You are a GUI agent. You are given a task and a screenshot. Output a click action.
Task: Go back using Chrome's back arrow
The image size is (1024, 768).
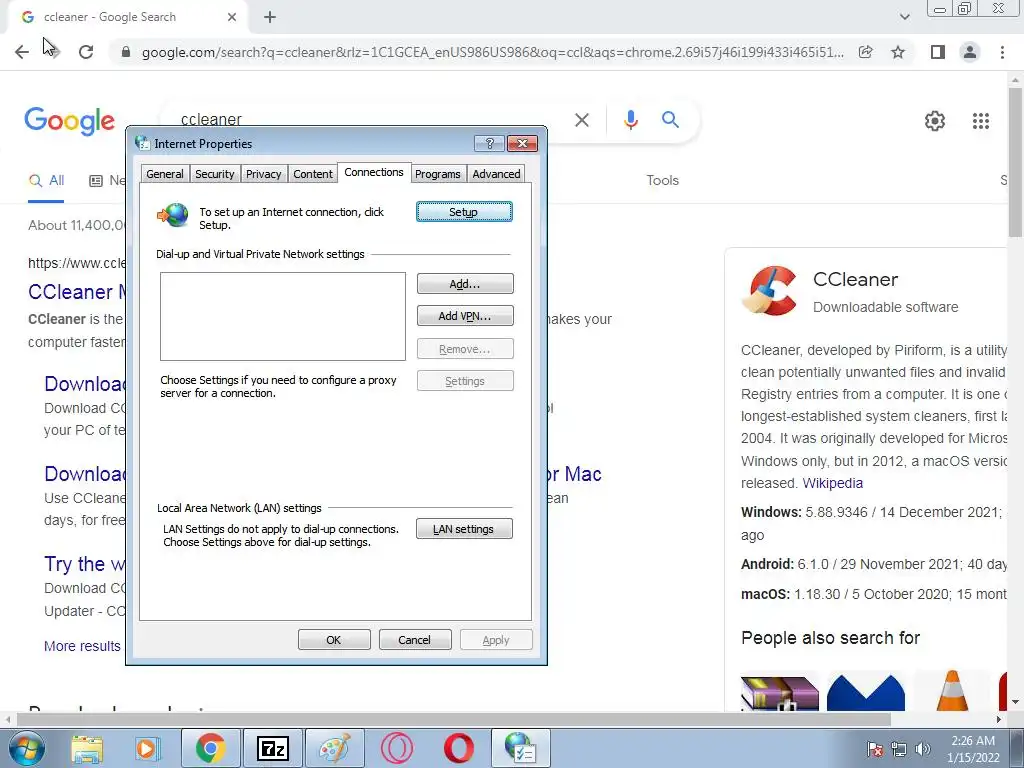(22, 52)
